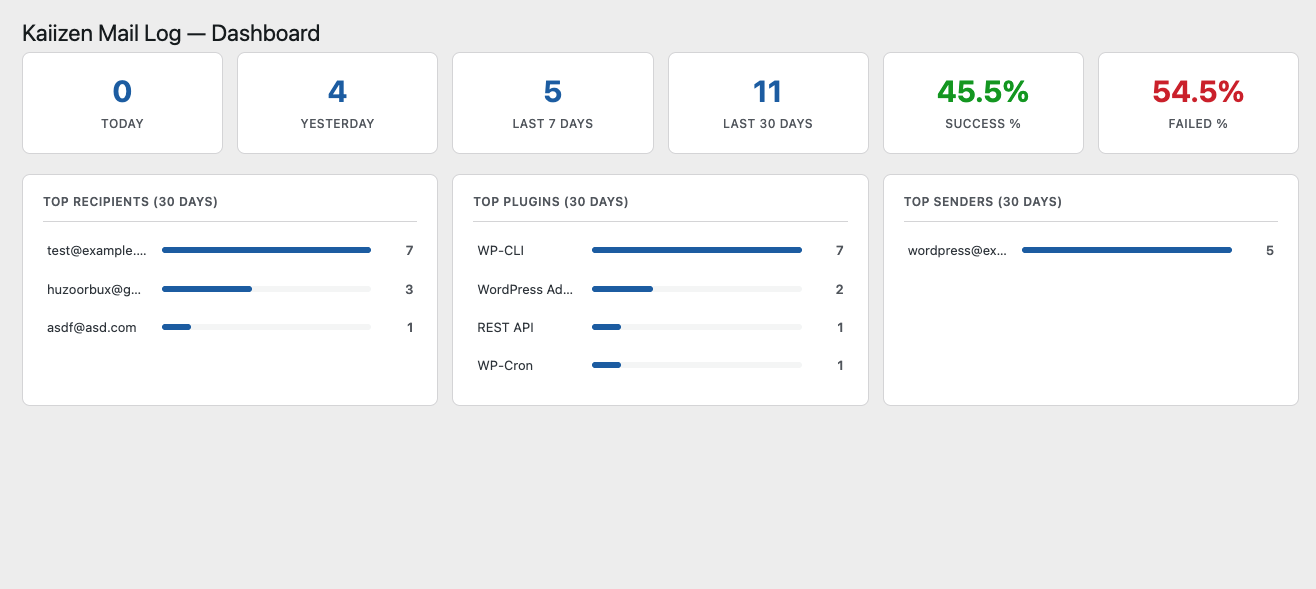Click the REST API plugin label
This screenshot has width=1316, height=589.
506,327
